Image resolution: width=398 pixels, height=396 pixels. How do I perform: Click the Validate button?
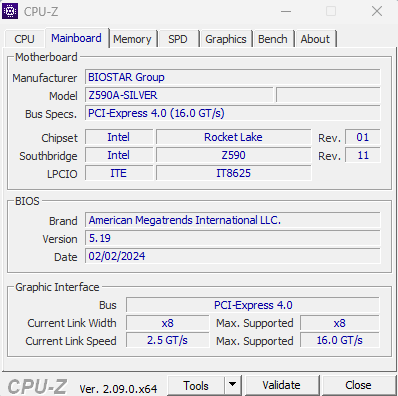point(281,385)
